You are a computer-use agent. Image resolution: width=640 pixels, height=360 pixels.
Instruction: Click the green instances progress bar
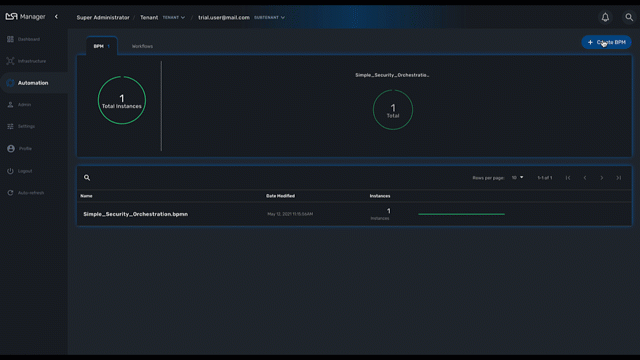pos(462,214)
